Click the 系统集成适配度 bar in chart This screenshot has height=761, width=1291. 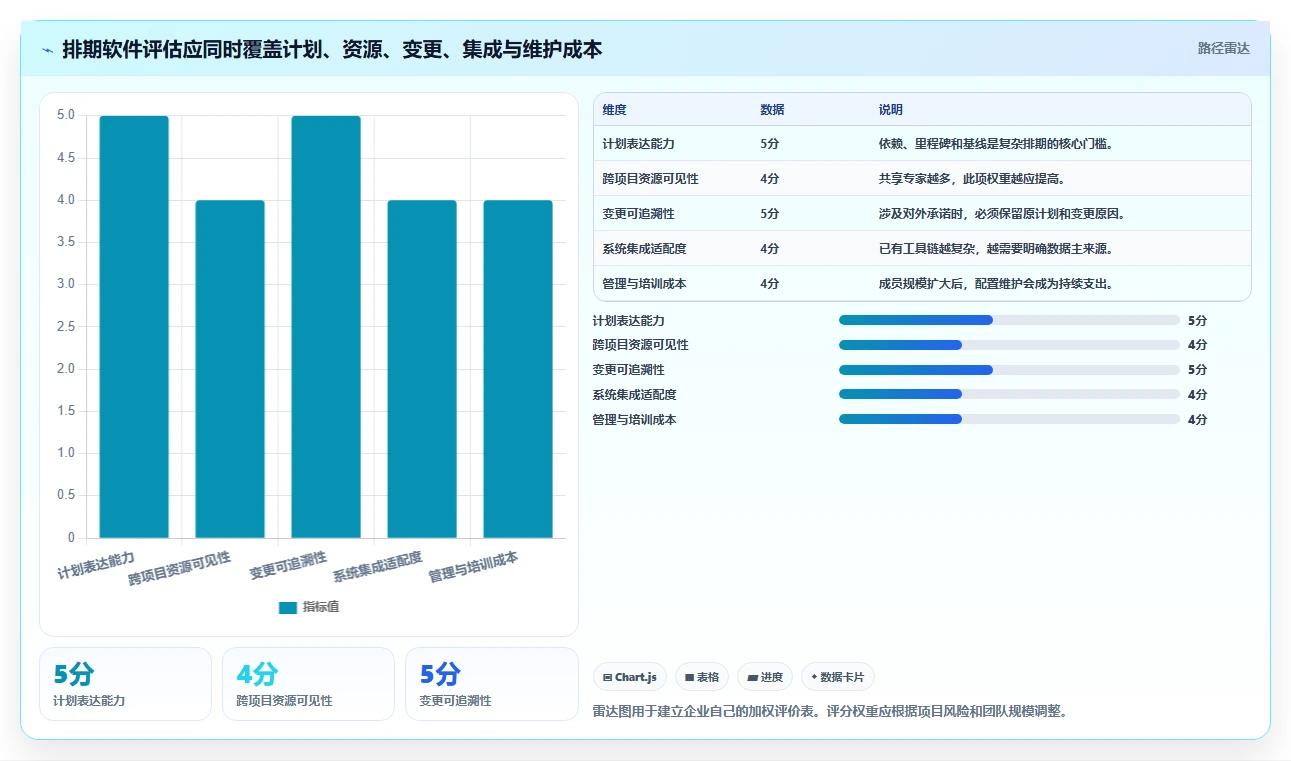click(x=422, y=369)
